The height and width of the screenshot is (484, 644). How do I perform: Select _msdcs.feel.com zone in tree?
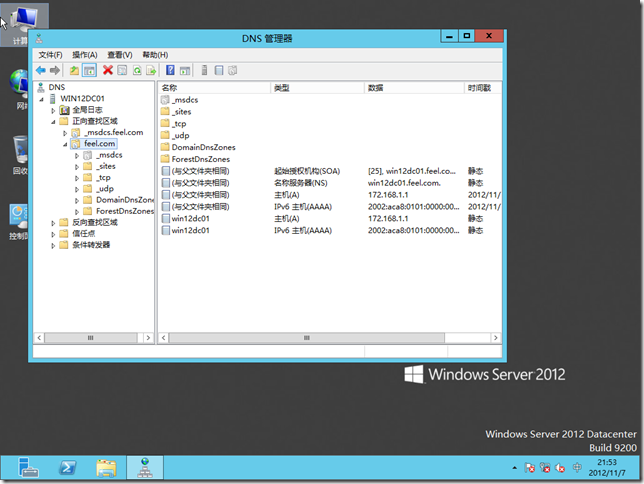click(x=114, y=132)
